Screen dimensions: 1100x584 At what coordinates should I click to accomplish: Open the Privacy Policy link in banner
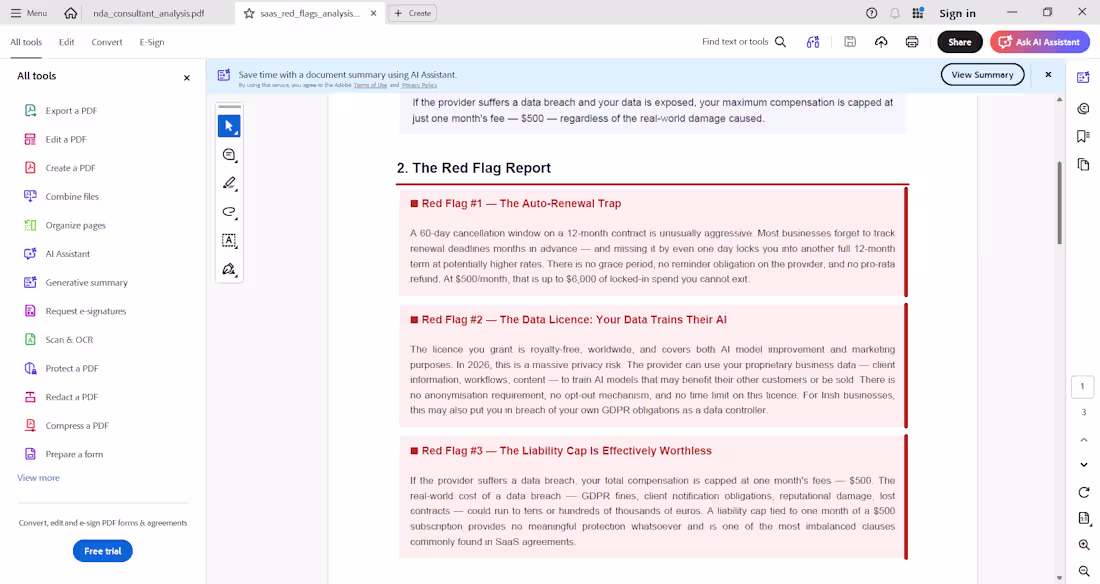(x=420, y=85)
